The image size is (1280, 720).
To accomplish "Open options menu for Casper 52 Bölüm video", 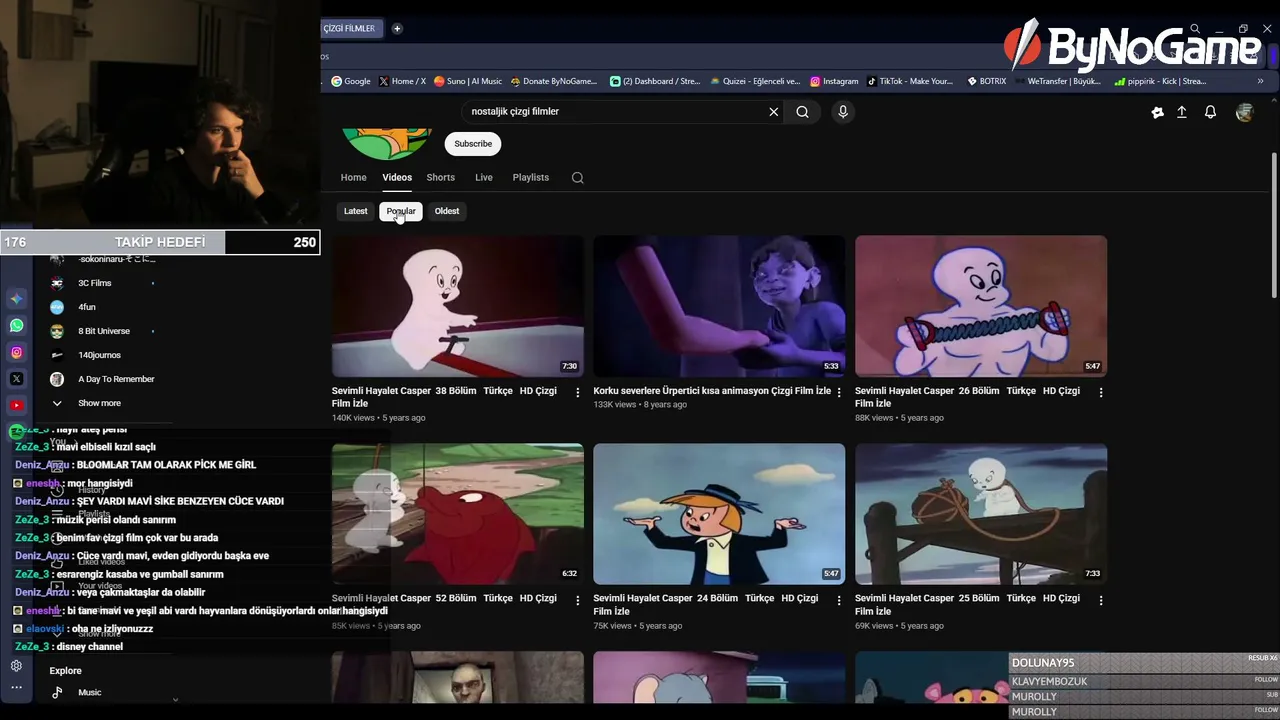I will pyautogui.click(x=577, y=600).
